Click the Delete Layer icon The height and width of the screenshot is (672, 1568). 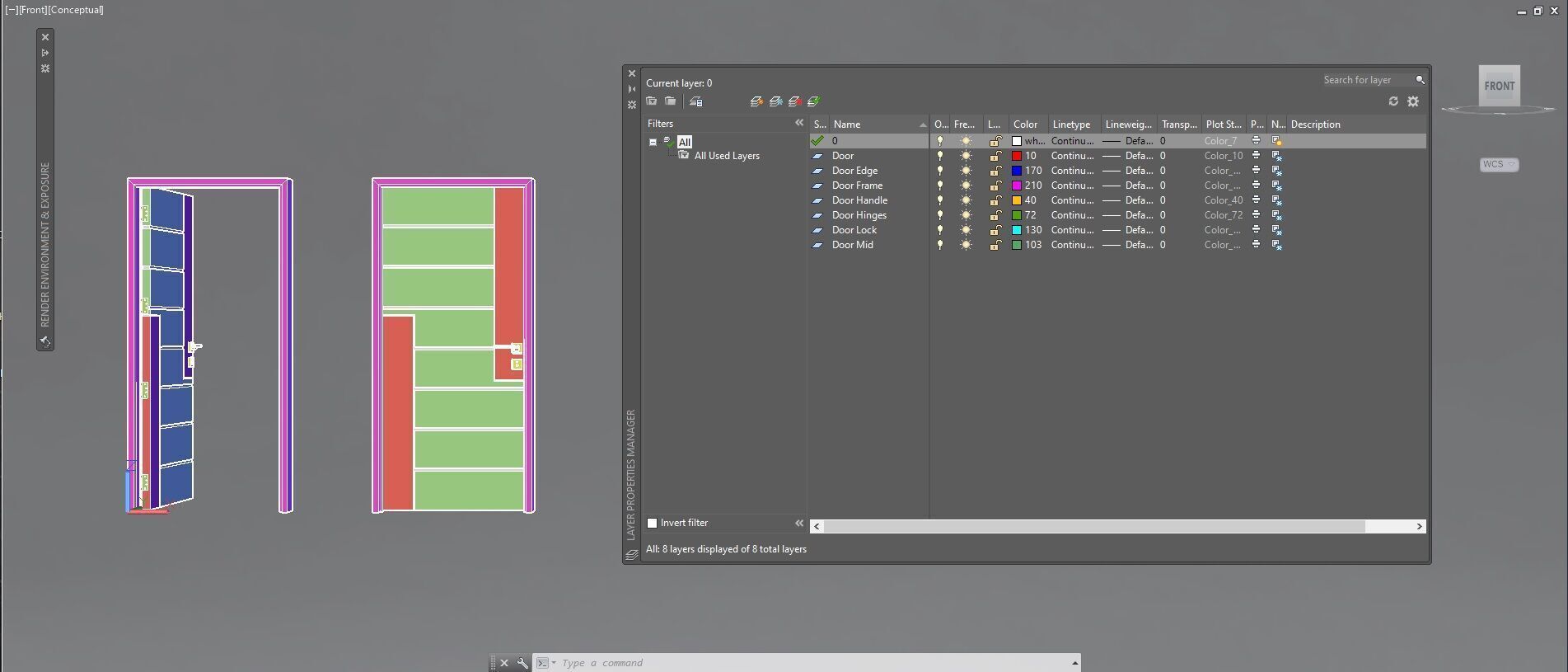click(x=795, y=101)
